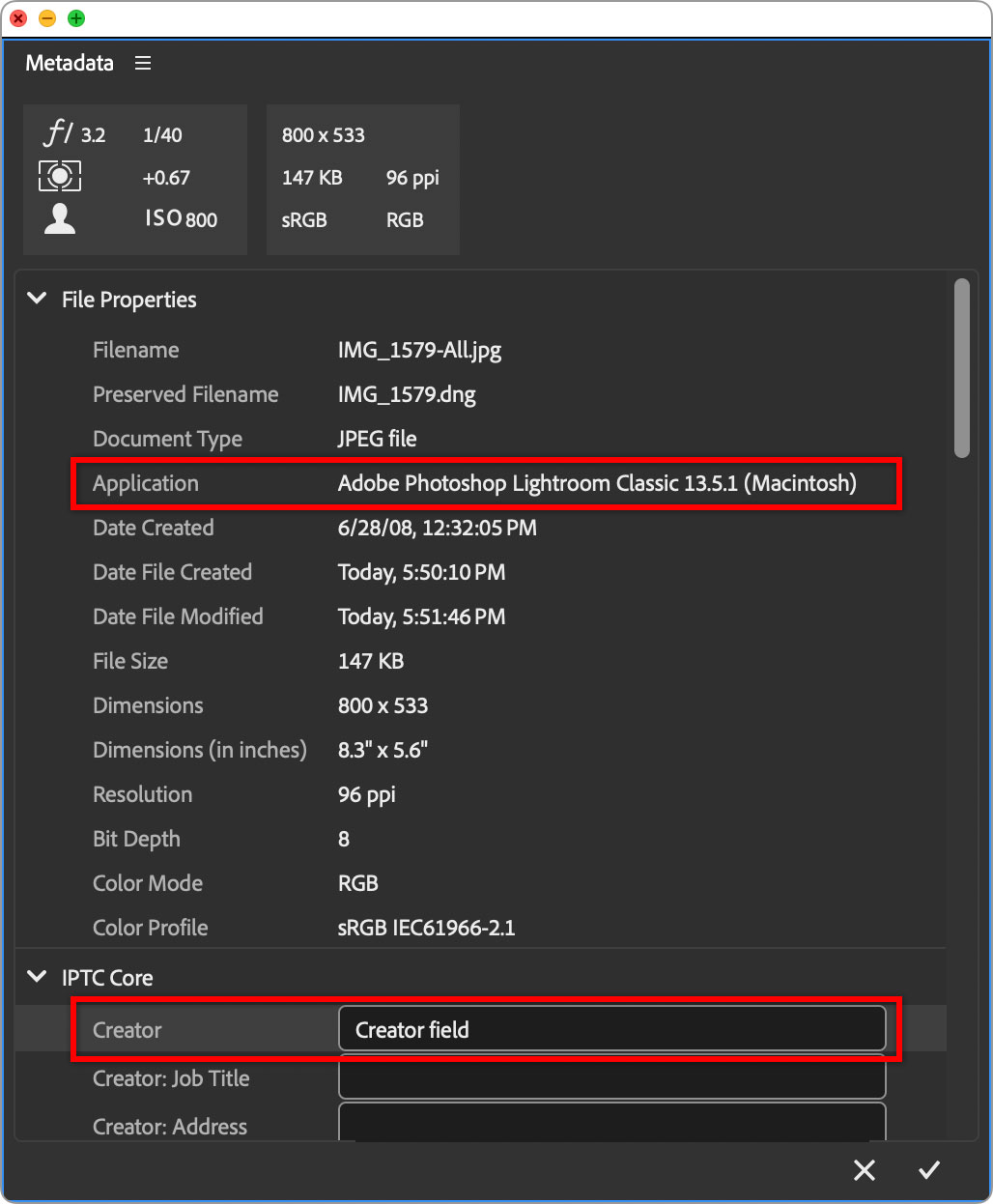
Task: Click the Creator: Address input box
Action: [611, 1123]
